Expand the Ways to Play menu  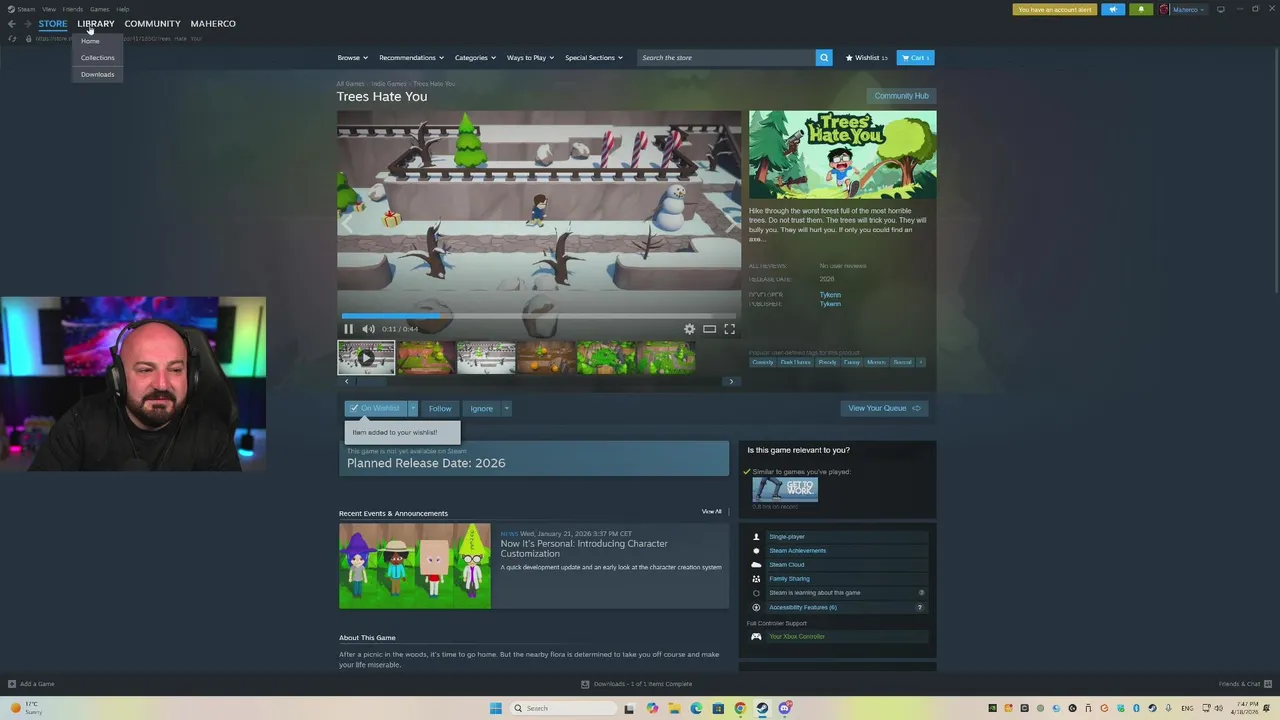pos(530,58)
